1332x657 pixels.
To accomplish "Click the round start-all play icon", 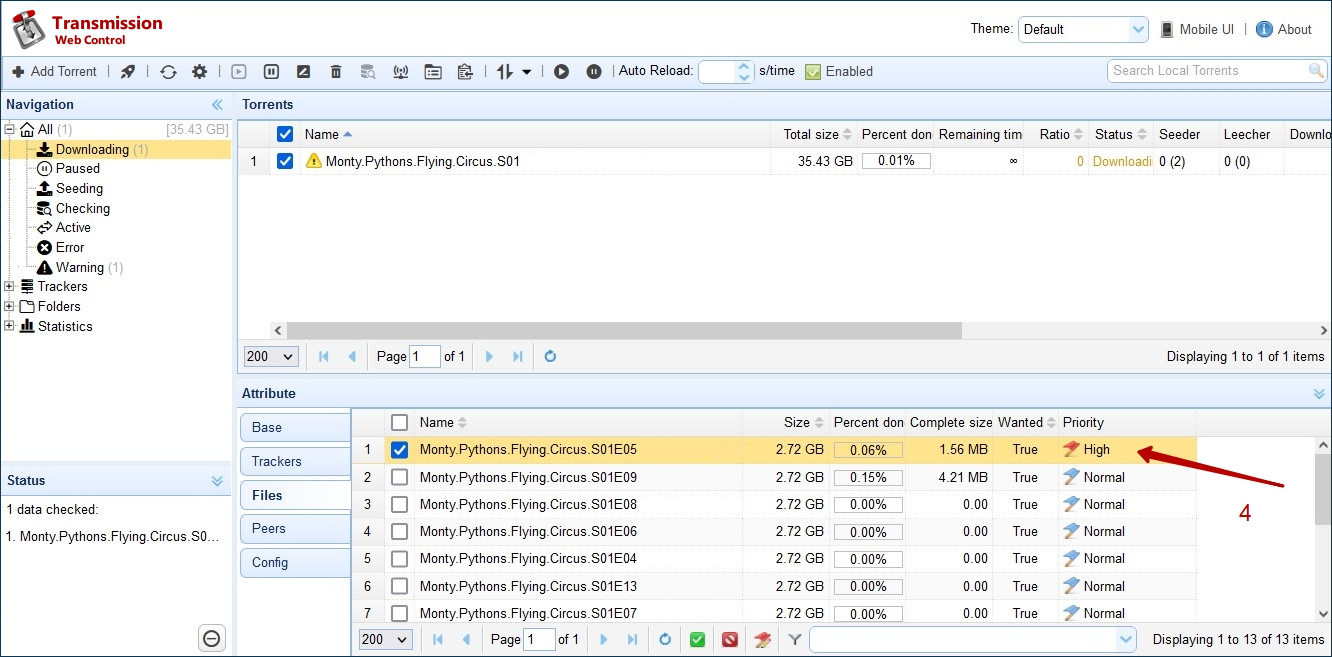I will 561,71.
